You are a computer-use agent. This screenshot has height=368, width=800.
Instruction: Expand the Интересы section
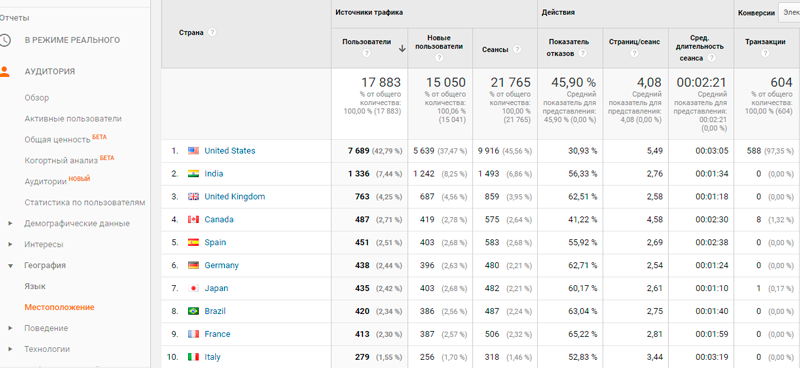point(10,244)
